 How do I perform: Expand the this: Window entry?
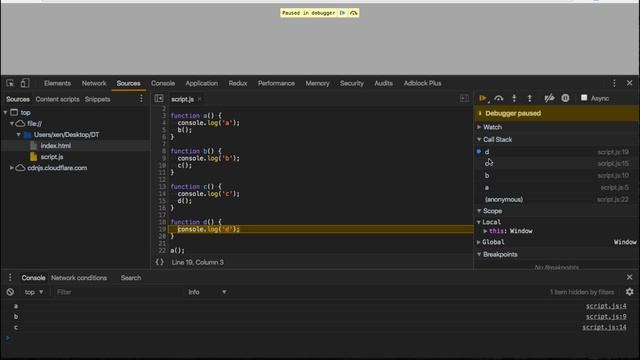tap(485, 231)
